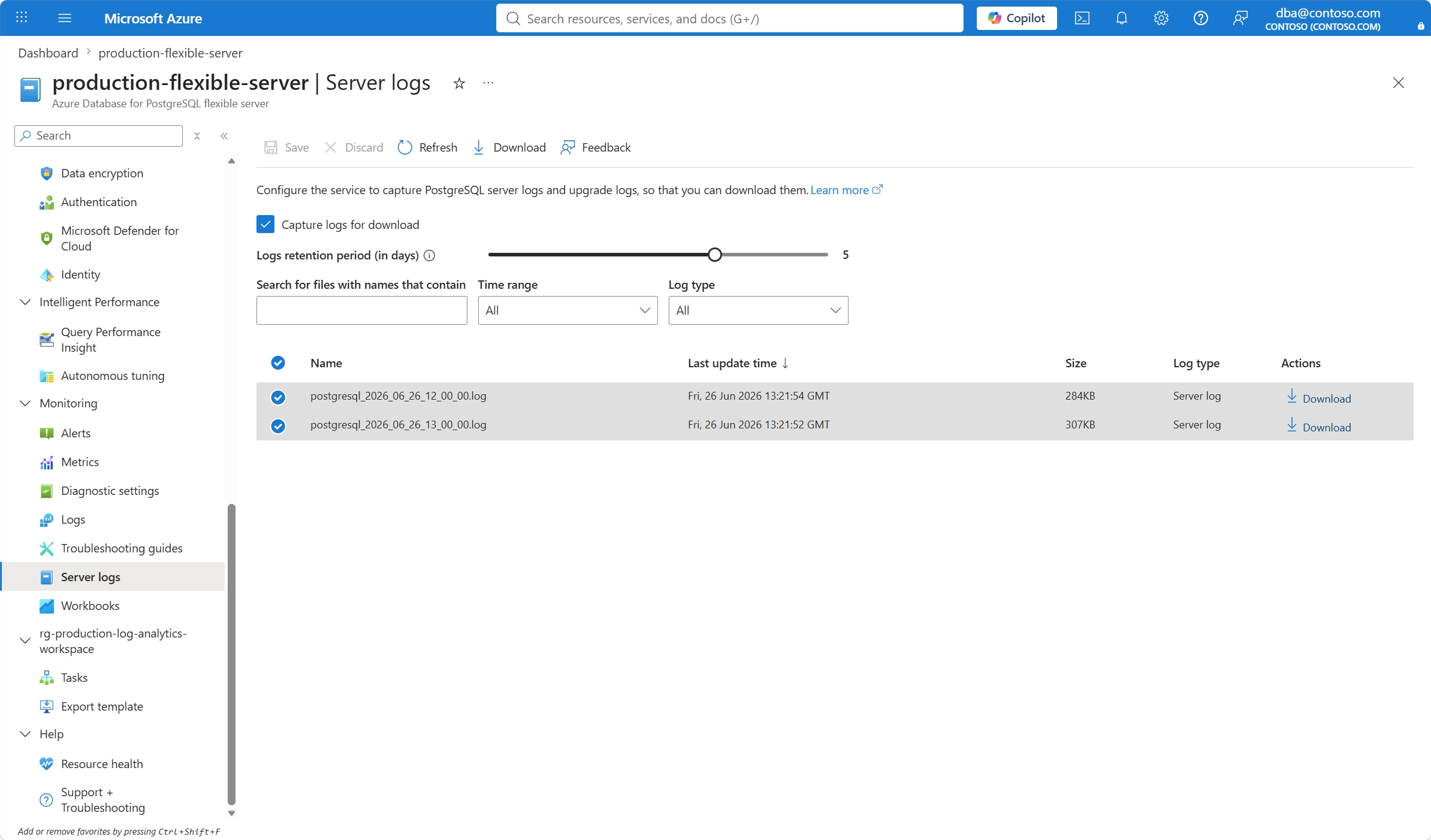Open the hamburger portal menu
1431x840 pixels.
point(65,18)
